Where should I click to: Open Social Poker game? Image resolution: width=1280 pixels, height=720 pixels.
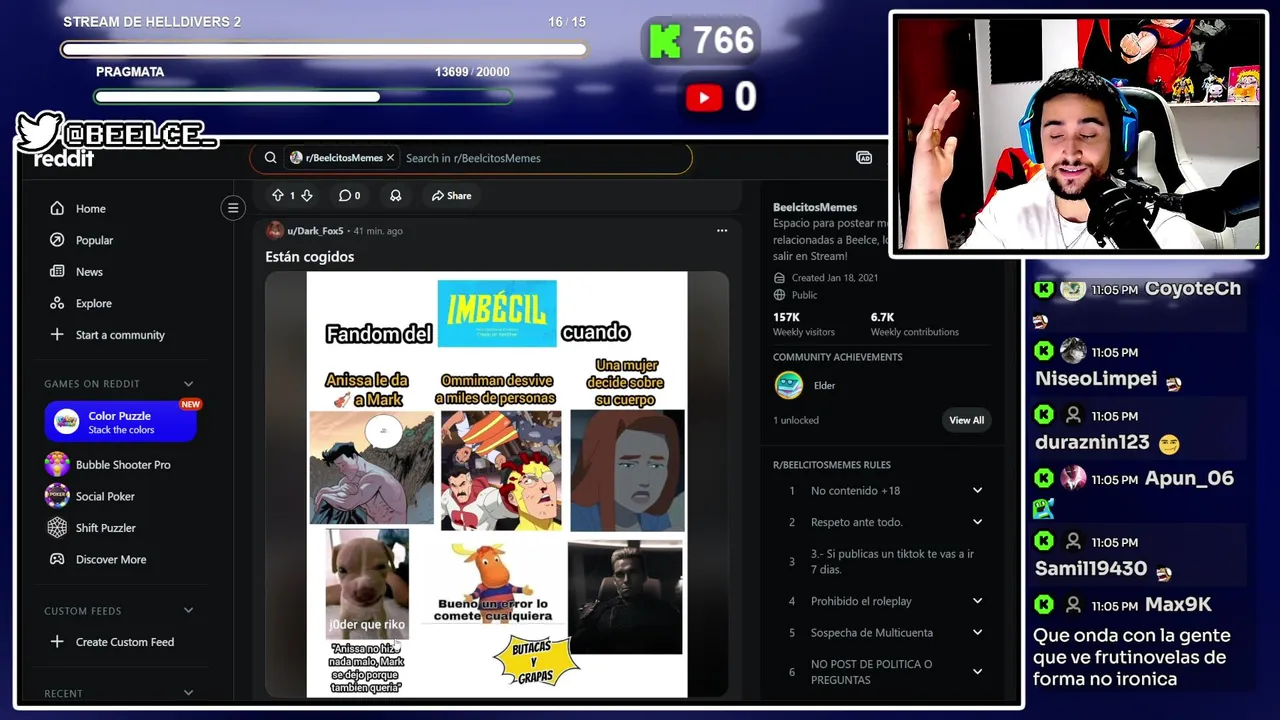point(105,496)
